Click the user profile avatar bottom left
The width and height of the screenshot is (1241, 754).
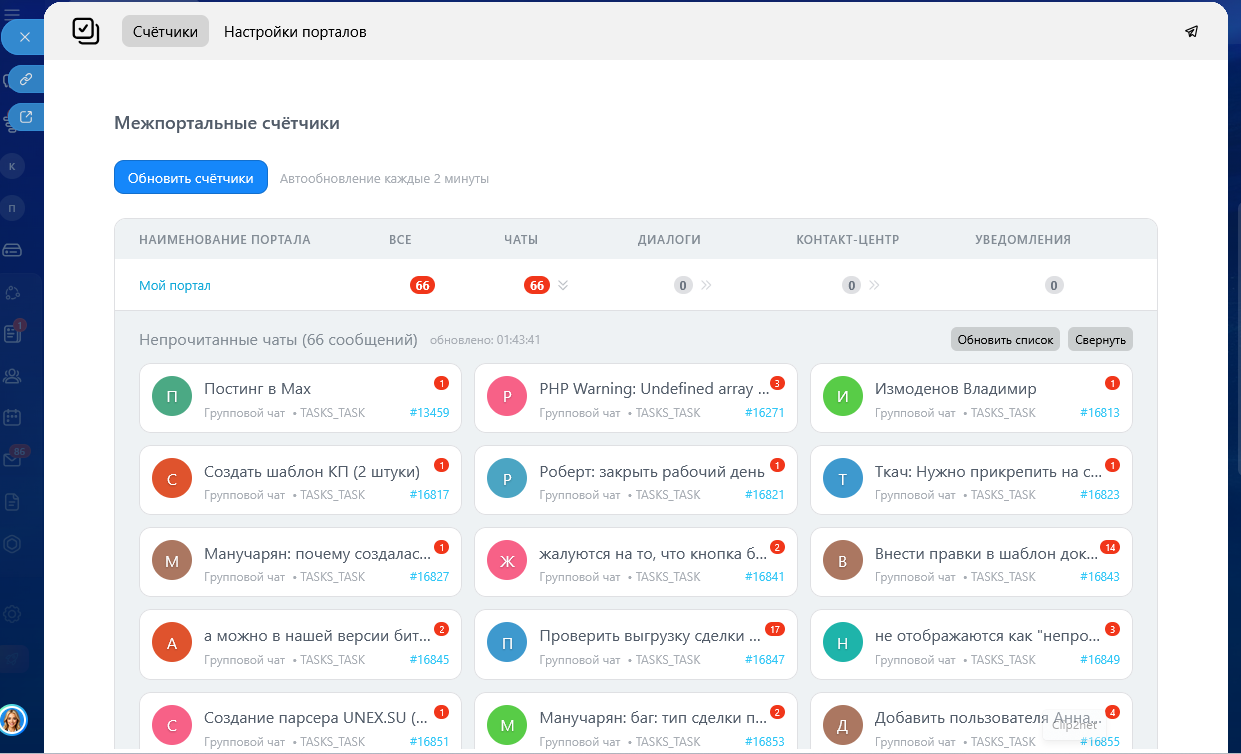pyautogui.click(x=13, y=719)
